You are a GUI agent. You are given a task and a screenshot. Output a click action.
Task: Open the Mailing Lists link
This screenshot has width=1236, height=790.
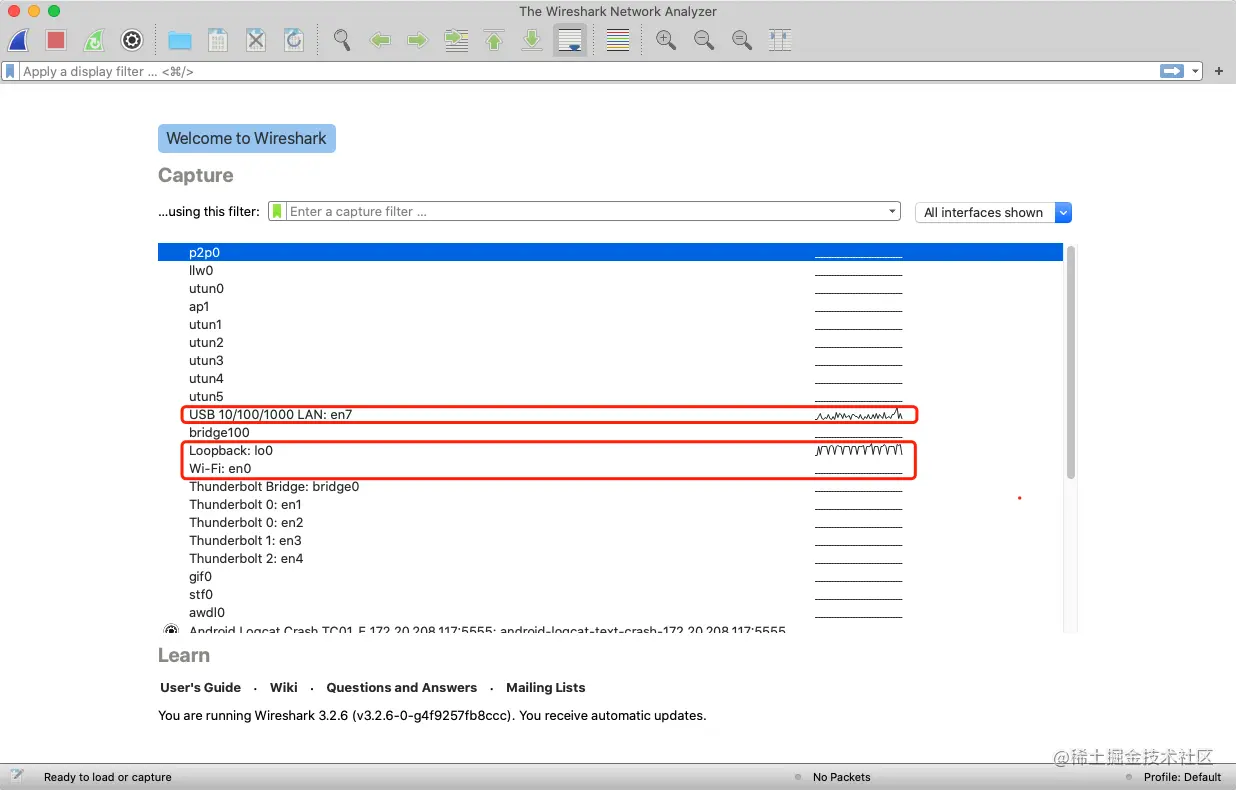point(546,687)
